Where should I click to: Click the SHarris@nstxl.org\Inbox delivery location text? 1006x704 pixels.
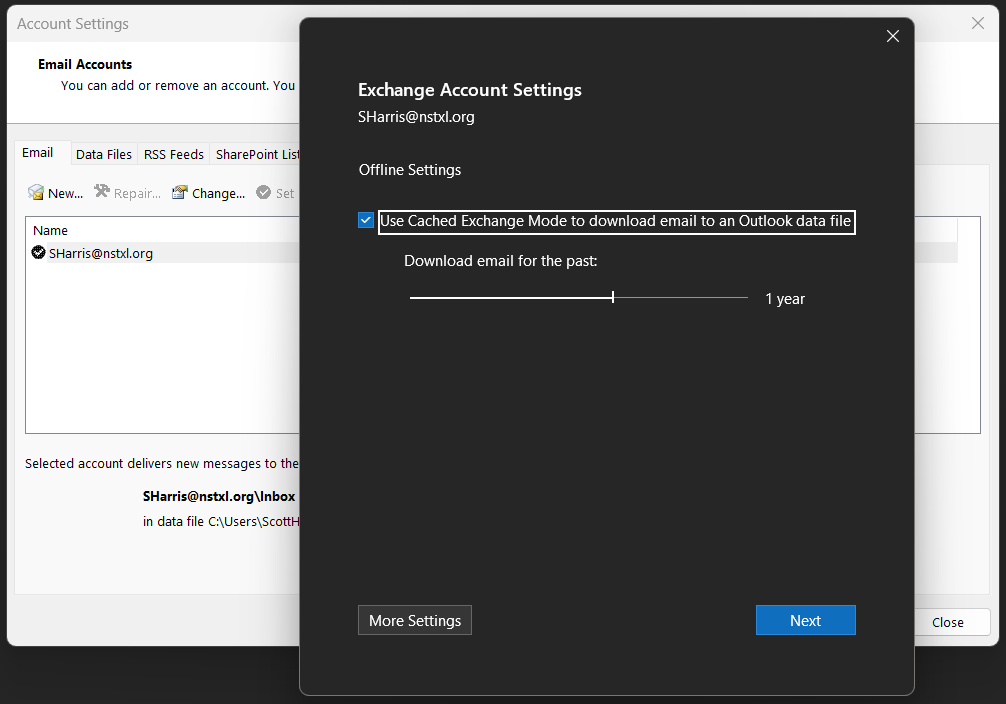pyautogui.click(x=219, y=496)
